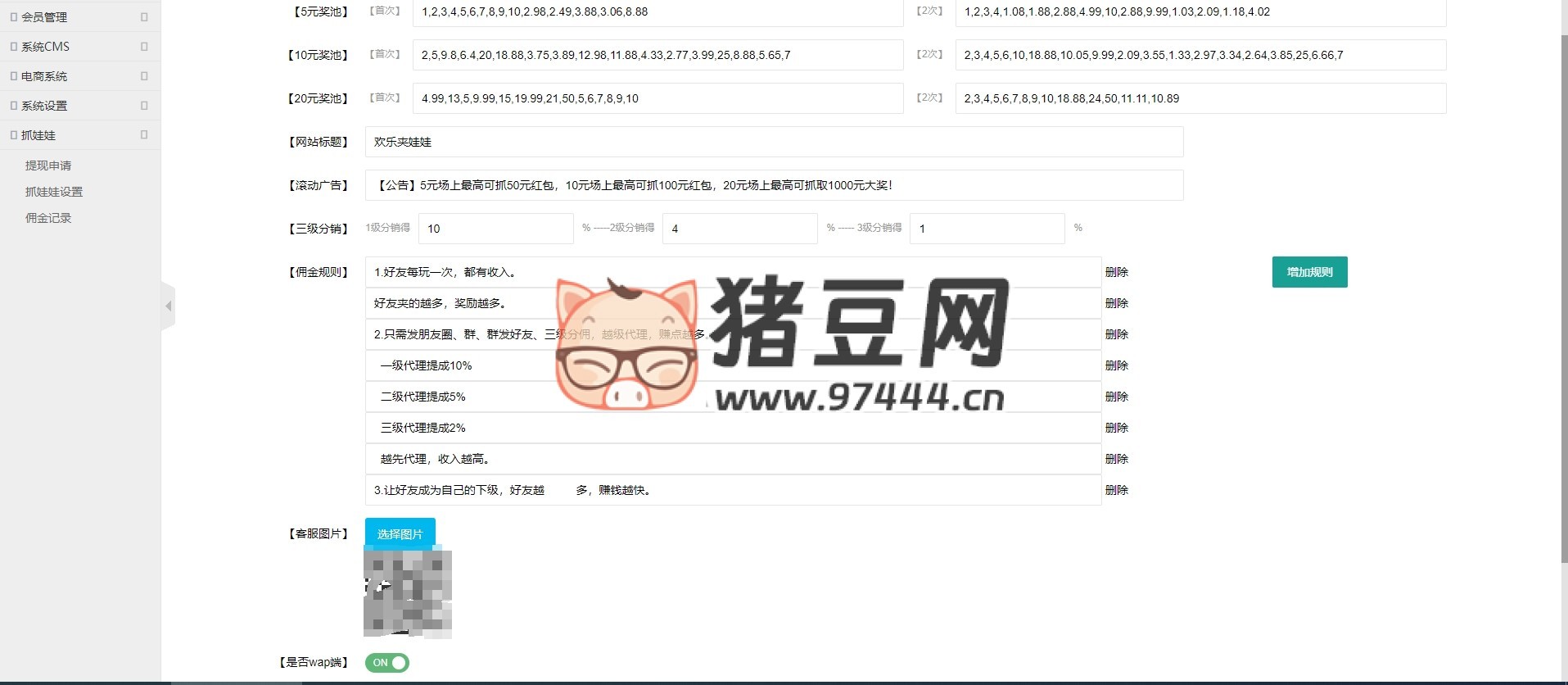Edit the 滚动广告 announcement text field
Image resolution: width=1568 pixels, height=685 pixels.
point(774,185)
